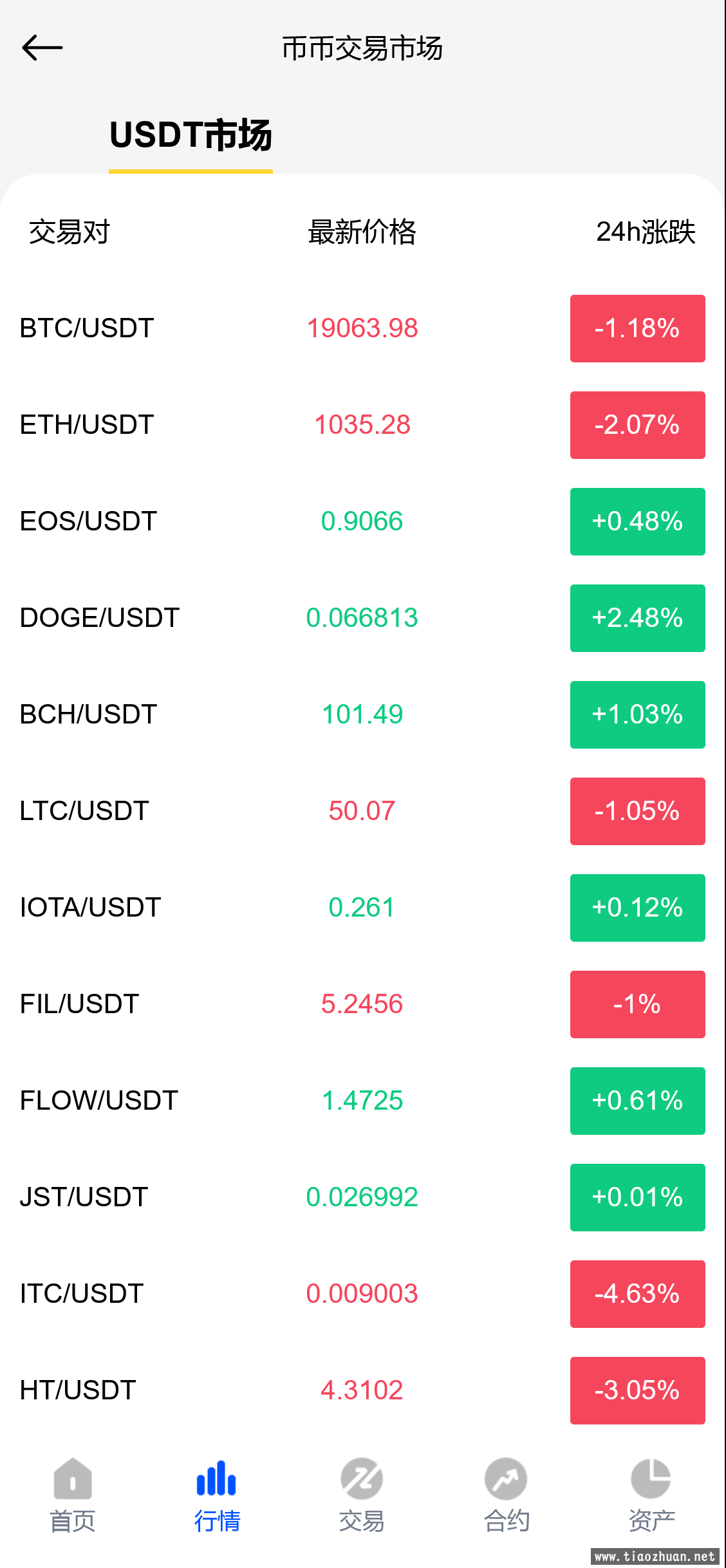Viewport: 726px width, 1568px height.
Task: Open the 资产 pie chart icon
Action: [x=651, y=1479]
